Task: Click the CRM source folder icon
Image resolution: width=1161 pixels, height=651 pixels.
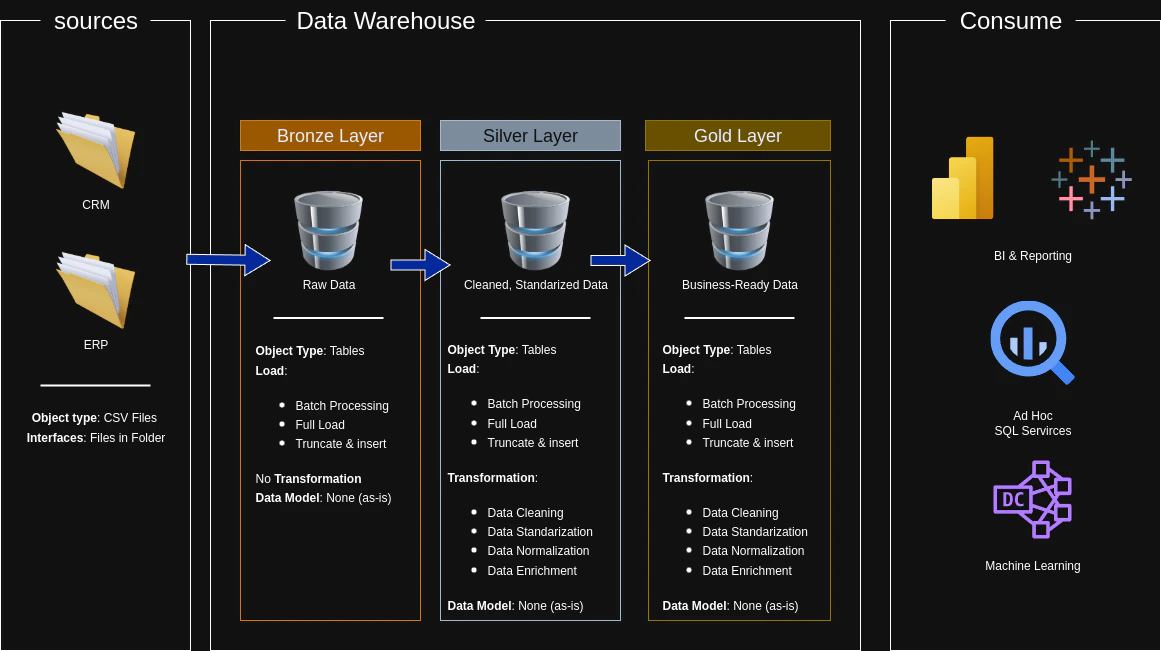Action: pos(96,150)
